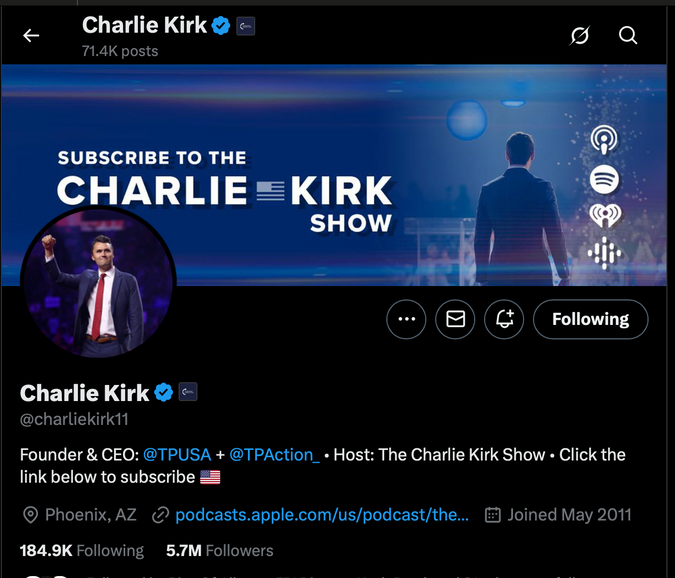
Task: View the 184.9K Following list
Action: point(82,550)
